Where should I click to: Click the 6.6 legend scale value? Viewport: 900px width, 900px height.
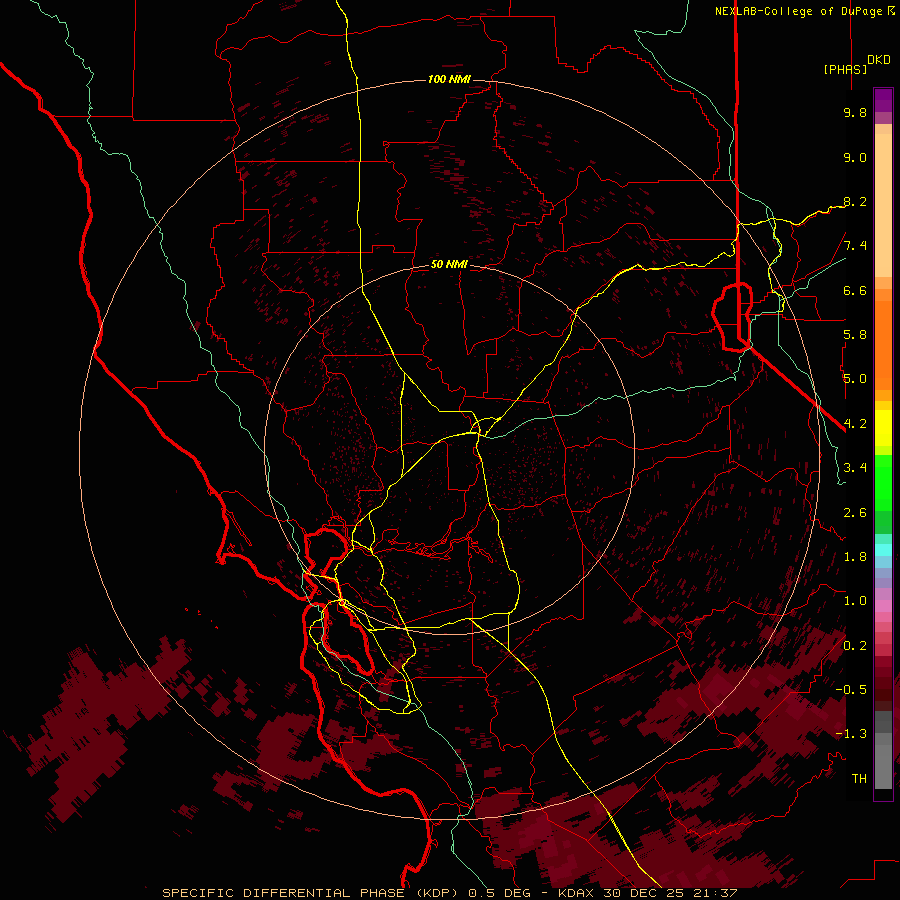tap(855, 290)
